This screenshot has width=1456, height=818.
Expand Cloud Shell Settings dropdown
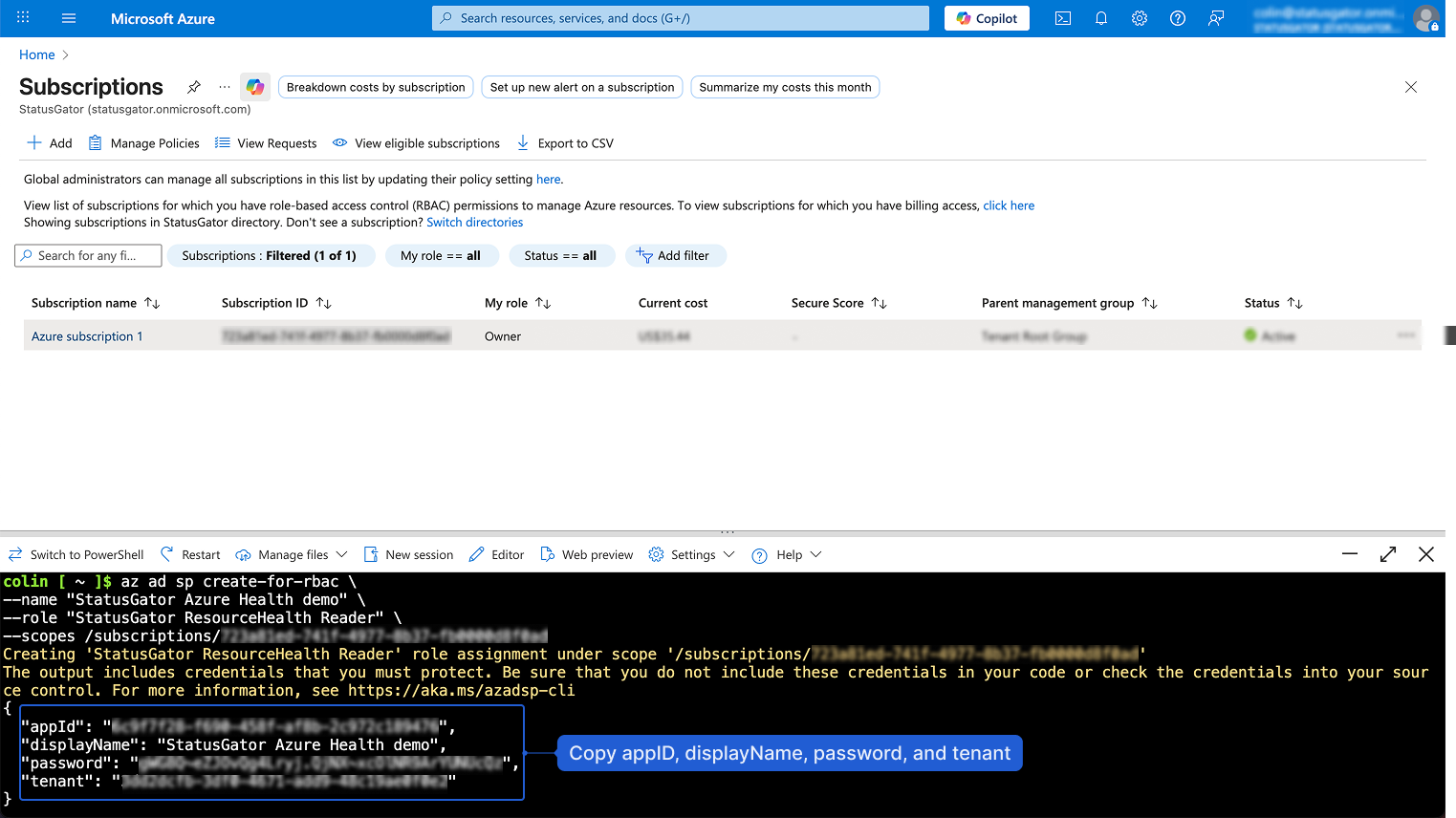click(x=691, y=555)
